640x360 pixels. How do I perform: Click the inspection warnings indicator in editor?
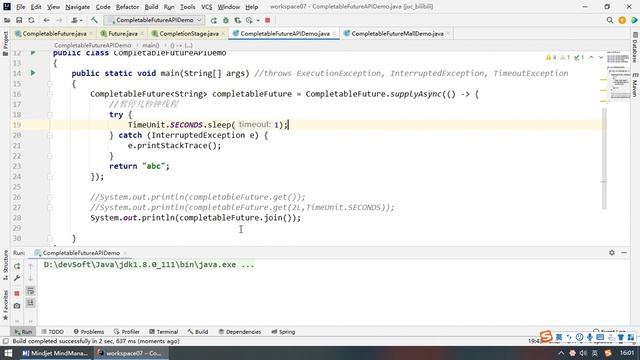point(565,58)
